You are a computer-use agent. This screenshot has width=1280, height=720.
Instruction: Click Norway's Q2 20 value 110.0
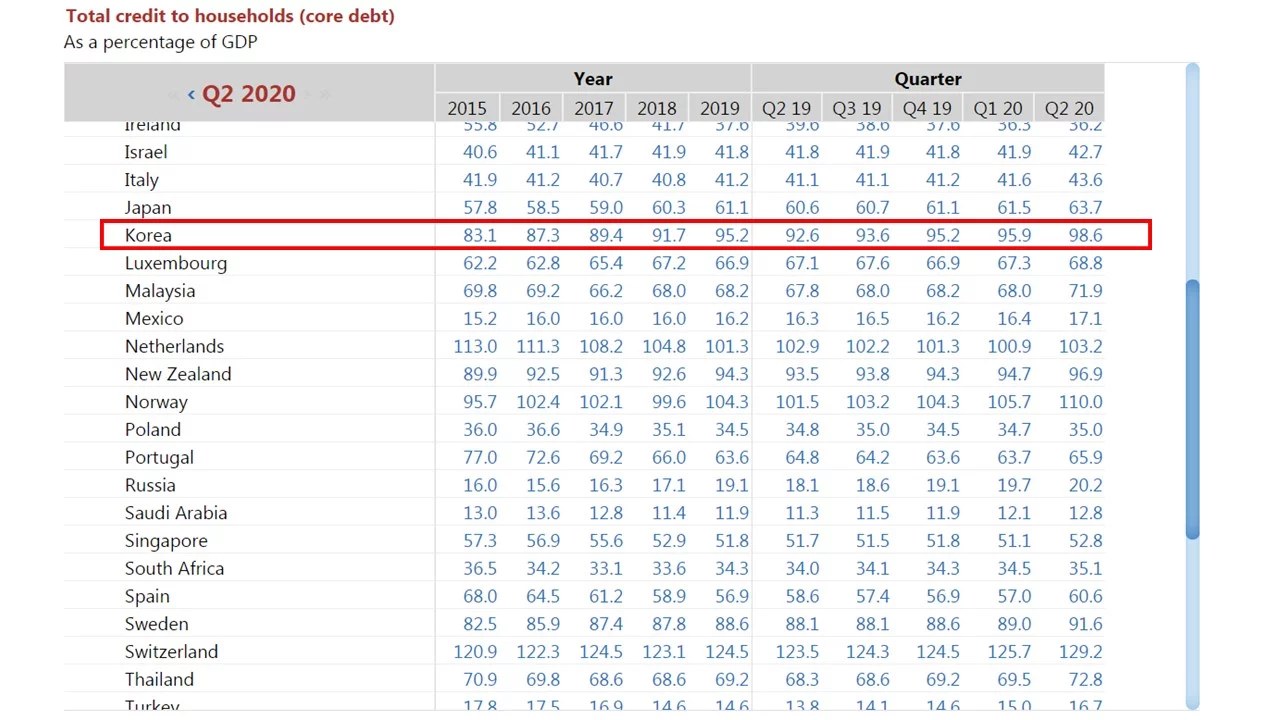coord(1080,402)
